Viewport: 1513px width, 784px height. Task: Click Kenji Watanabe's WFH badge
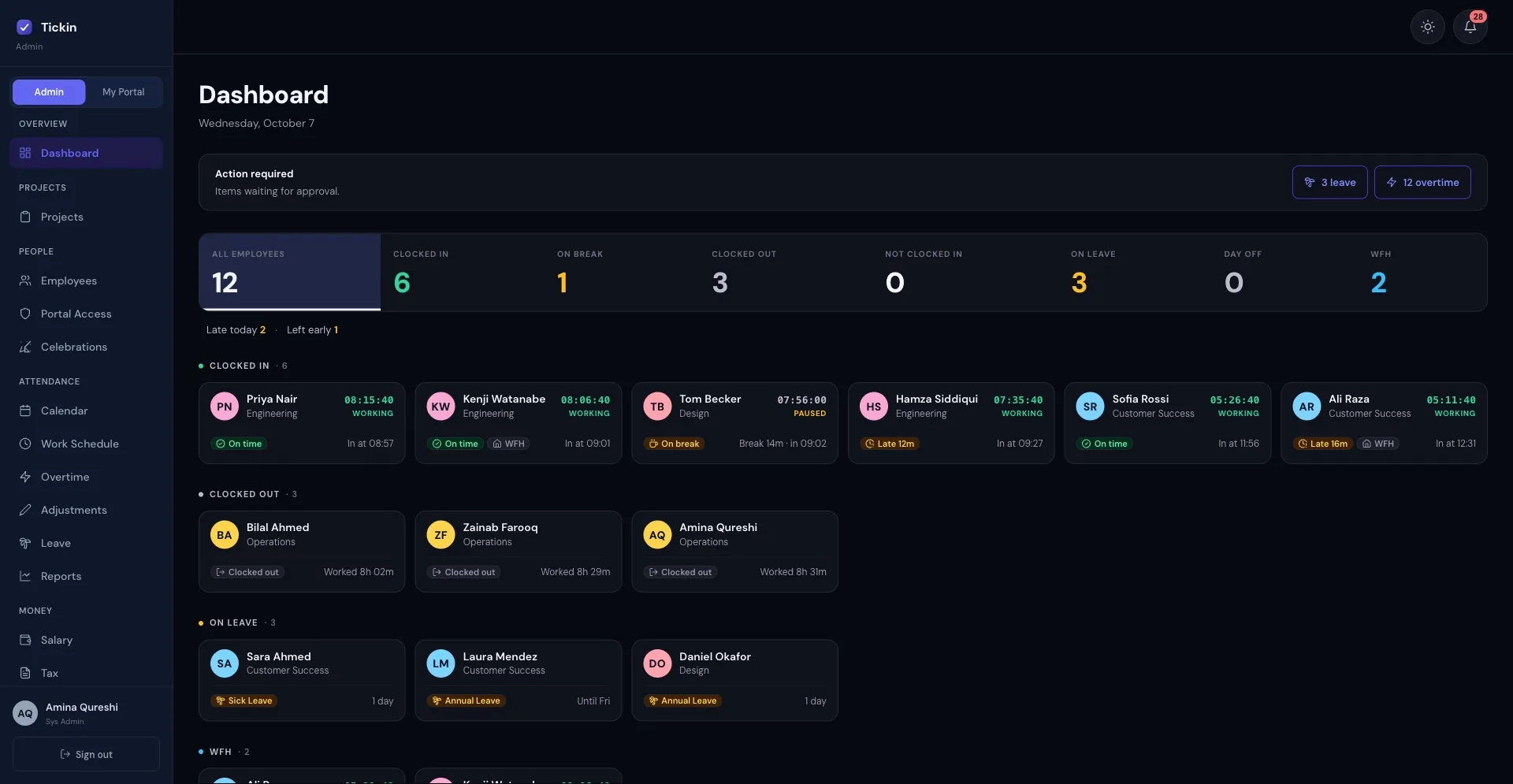click(508, 444)
